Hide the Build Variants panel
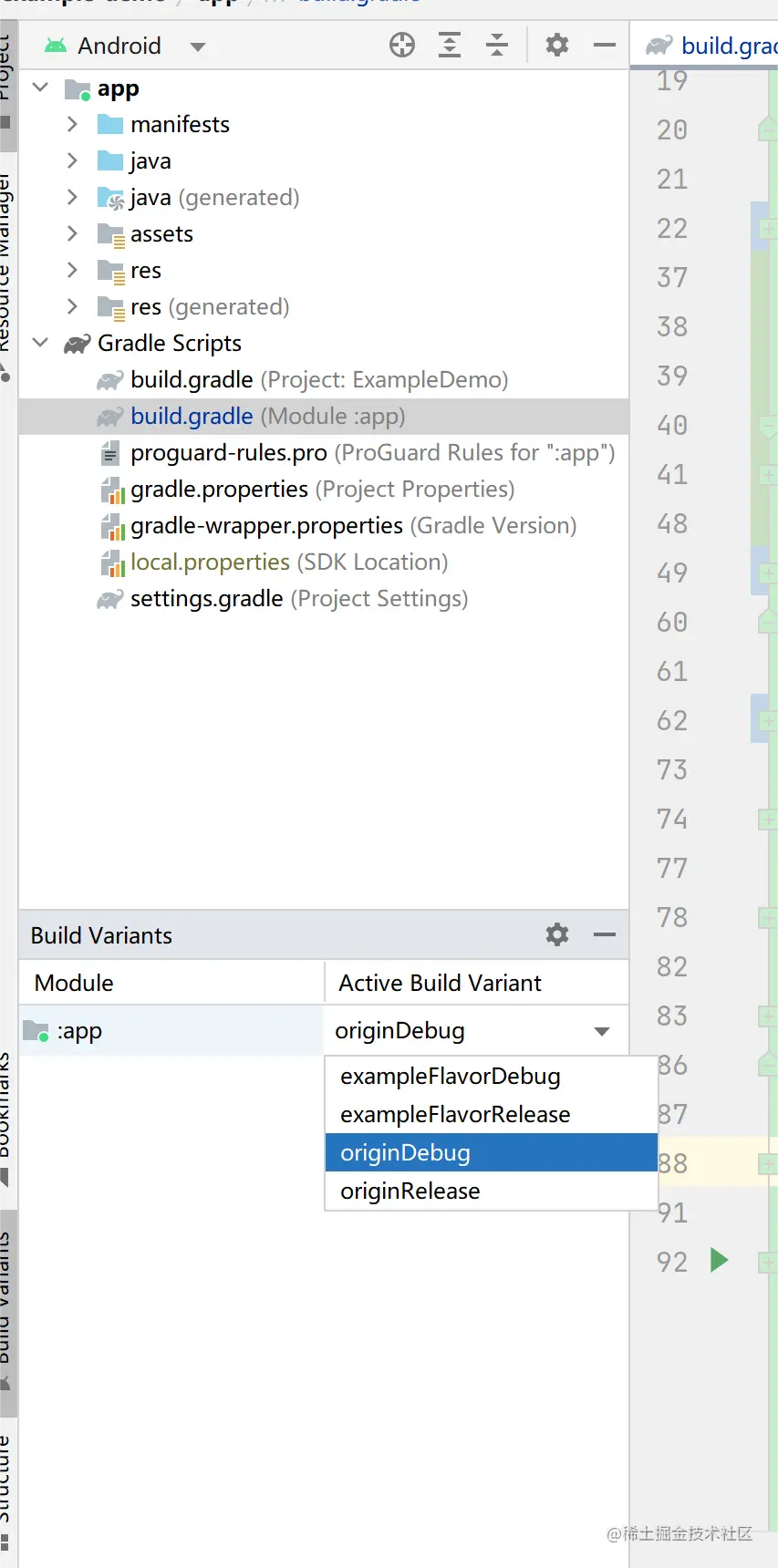The height and width of the screenshot is (1568, 778). point(605,934)
